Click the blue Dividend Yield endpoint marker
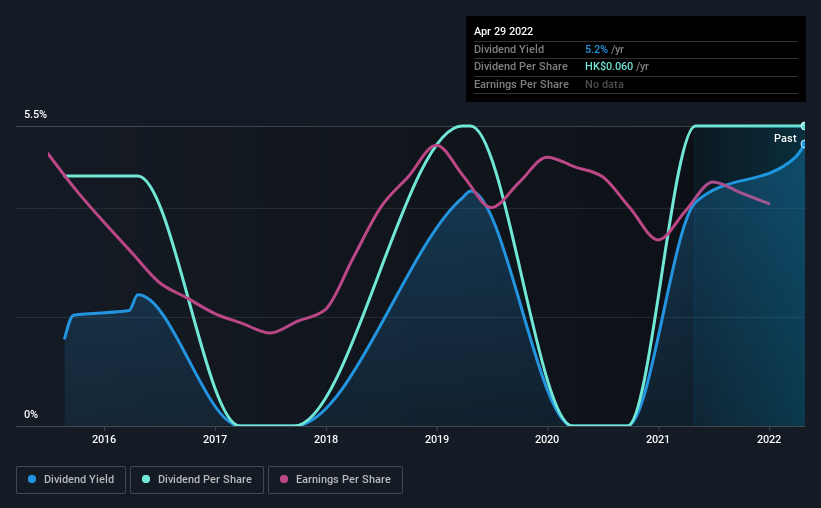This screenshot has height=508, width=821. 804,144
